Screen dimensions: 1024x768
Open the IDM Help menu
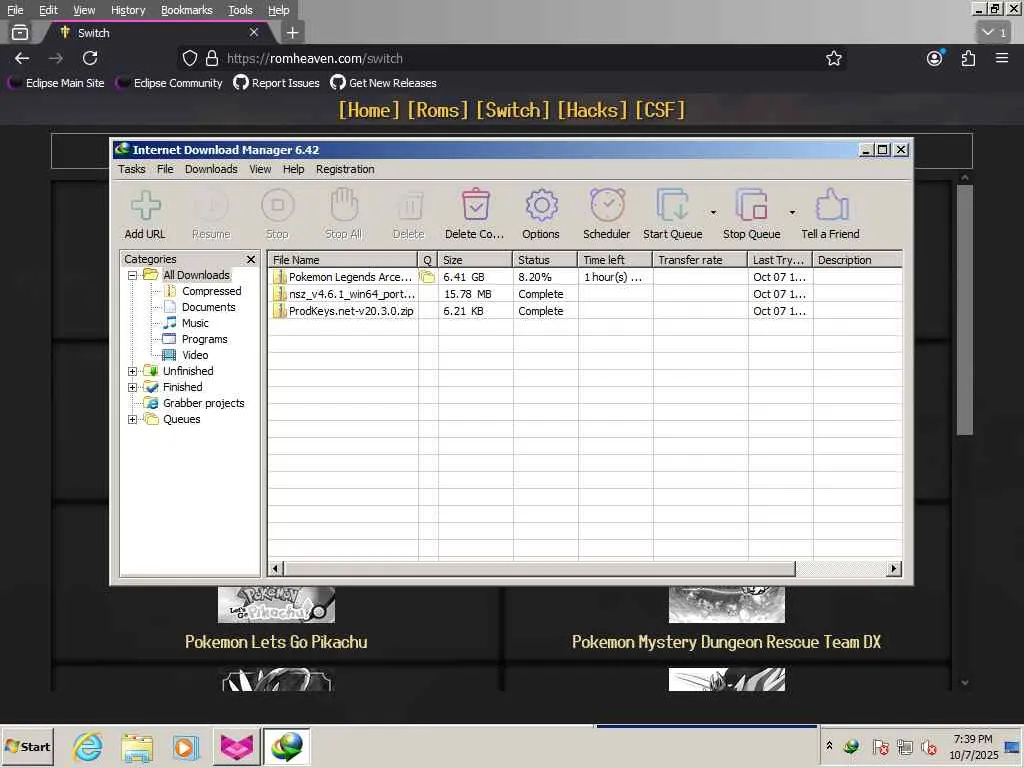293,169
